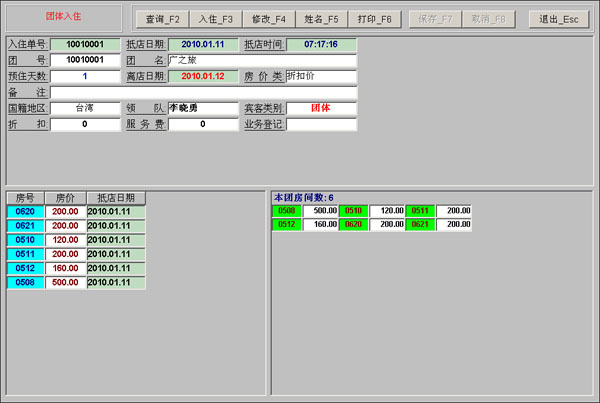The width and height of the screenshot is (600, 403).
Task: Select the empty 业务登记 field
Action: coord(320,124)
